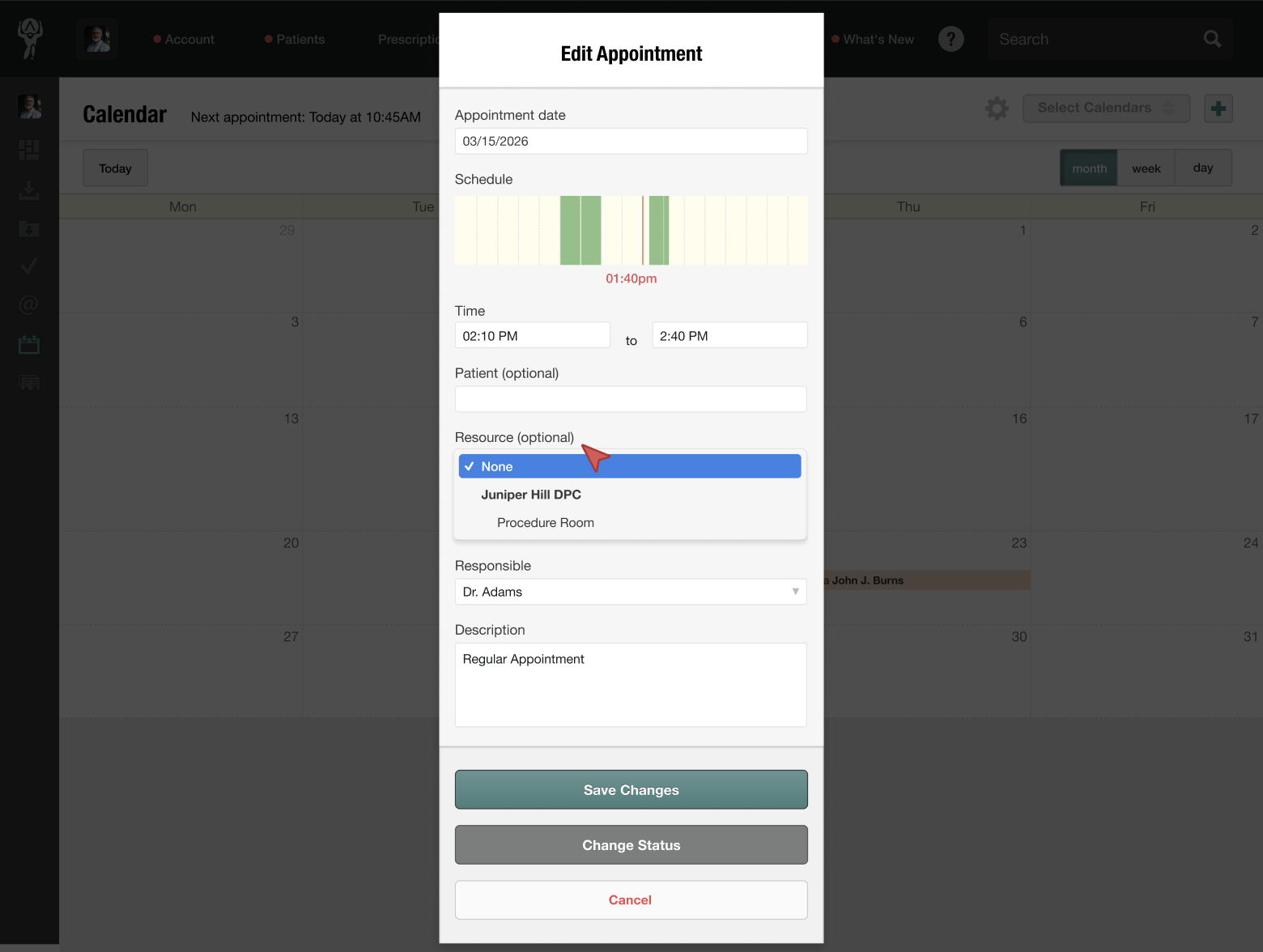Switch to the day calendar view
This screenshot has height=952, width=1263.
[x=1202, y=168]
